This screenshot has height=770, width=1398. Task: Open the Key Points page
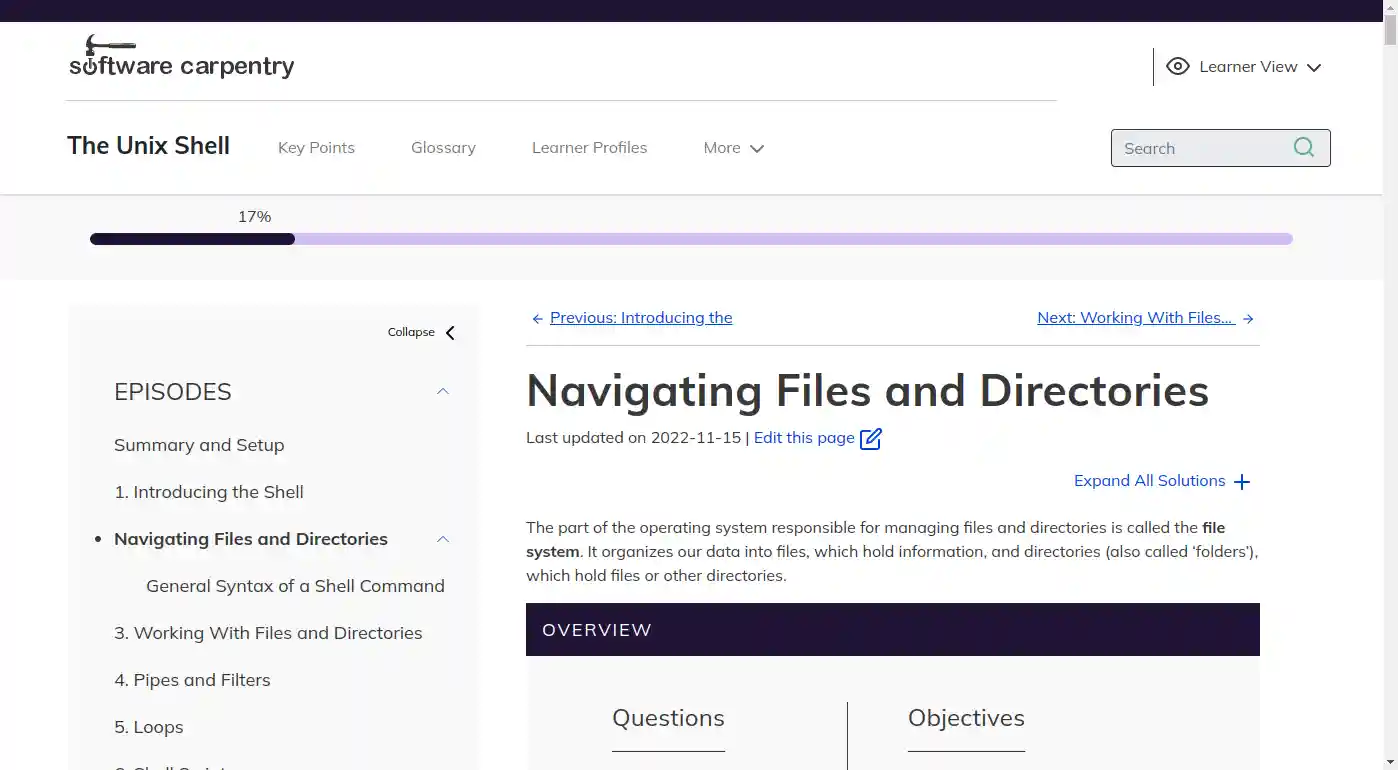click(316, 147)
